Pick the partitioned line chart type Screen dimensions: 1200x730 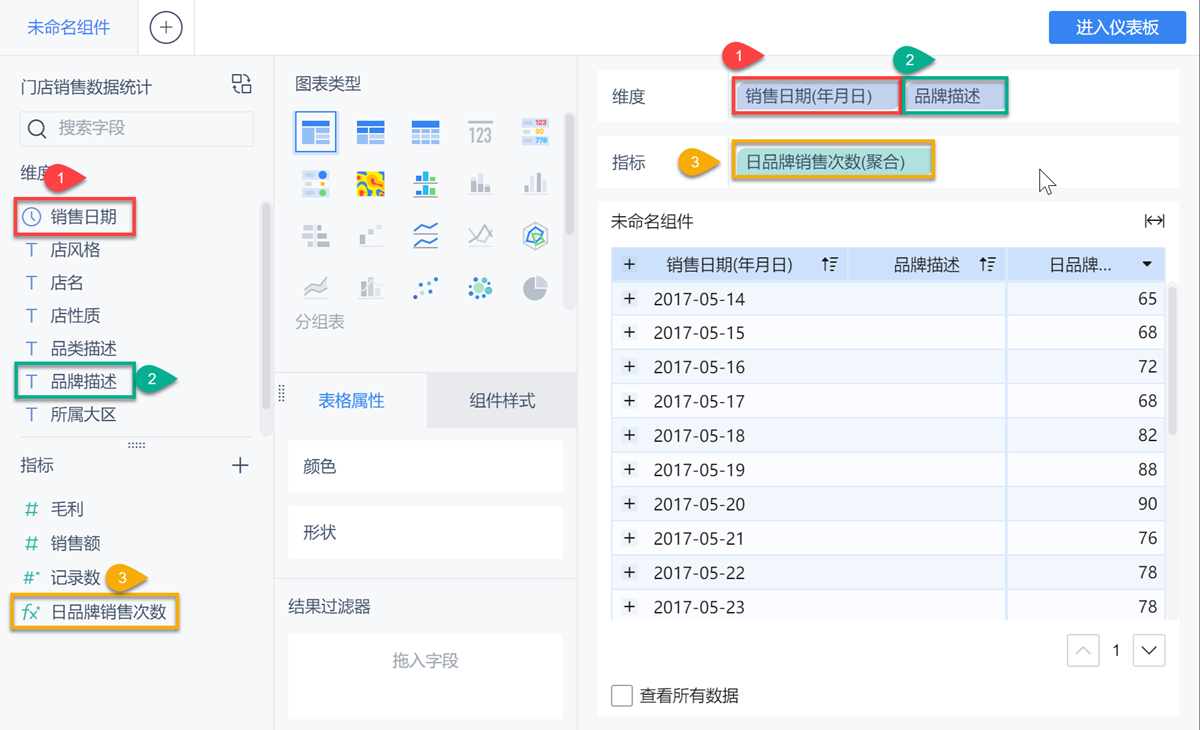pyautogui.click(x=426, y=236)
